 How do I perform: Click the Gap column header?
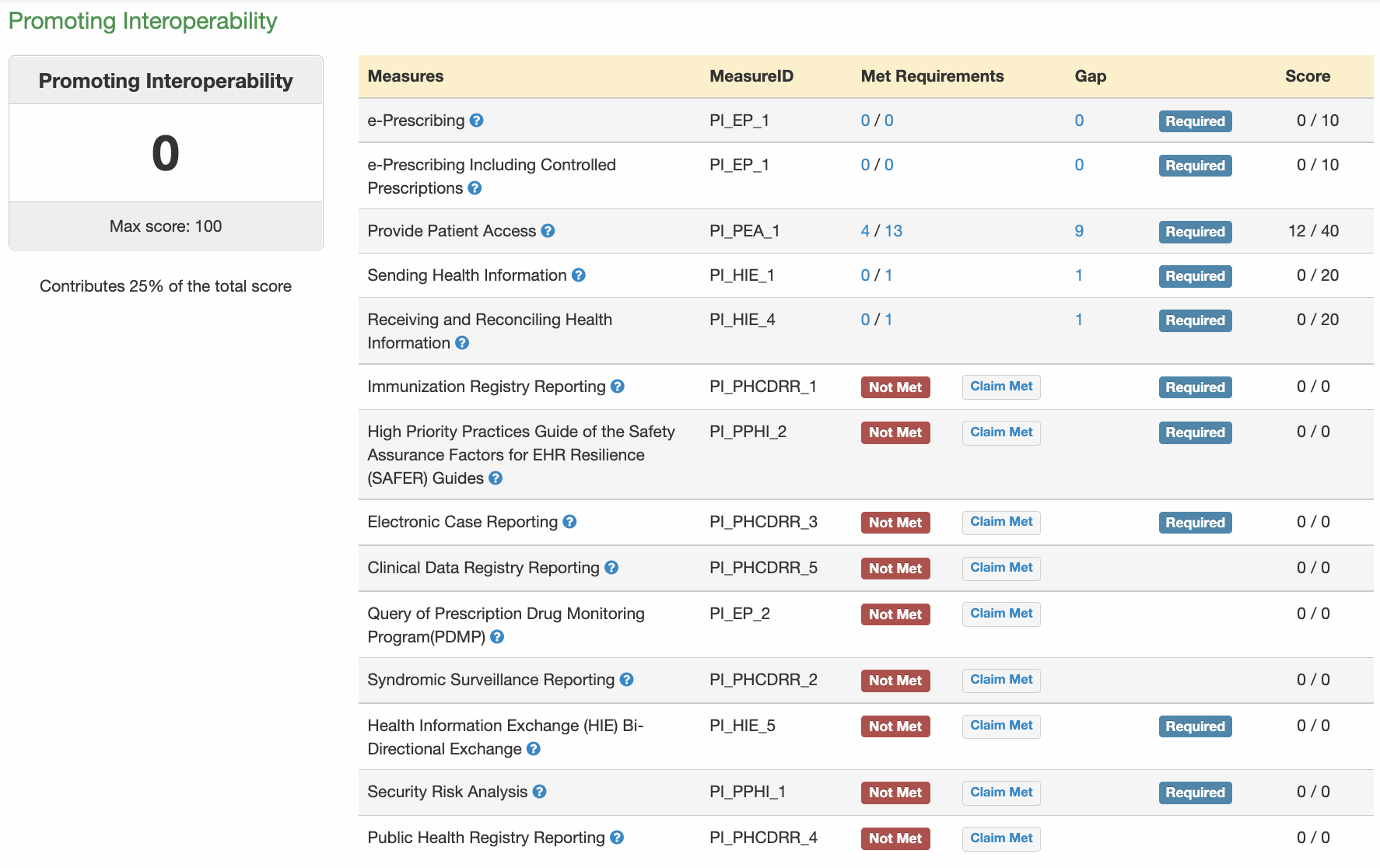coord(1090,76)
